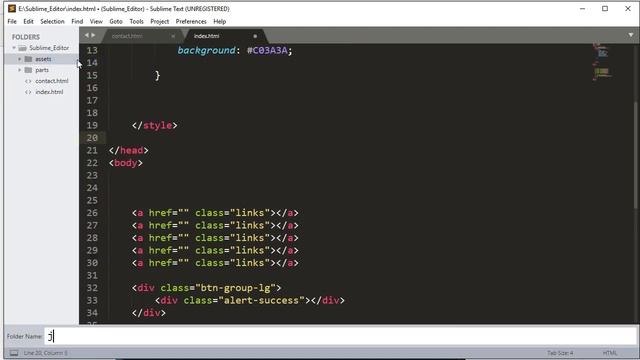640x360 pixels.
Task: Open index.html from the sidebar
Action: (x=49, y=92)
